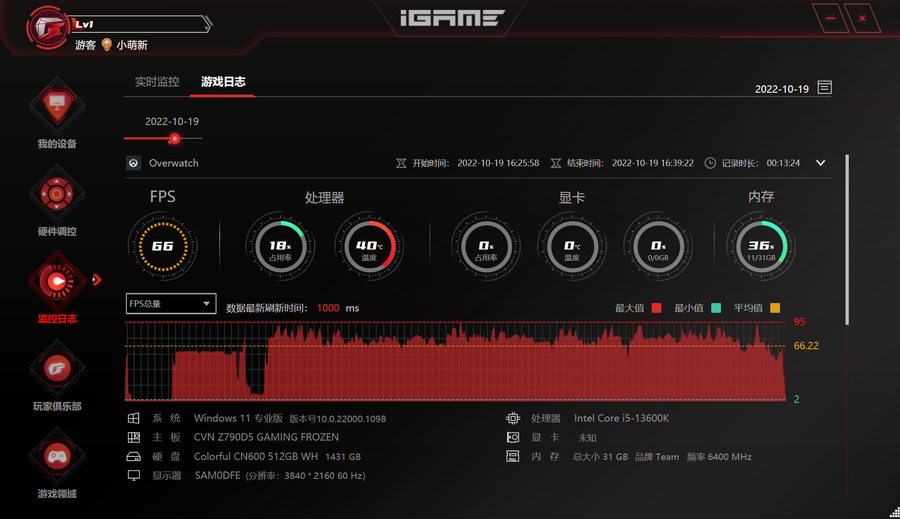Open the 玩家俱乐部 player club icon

57,368
